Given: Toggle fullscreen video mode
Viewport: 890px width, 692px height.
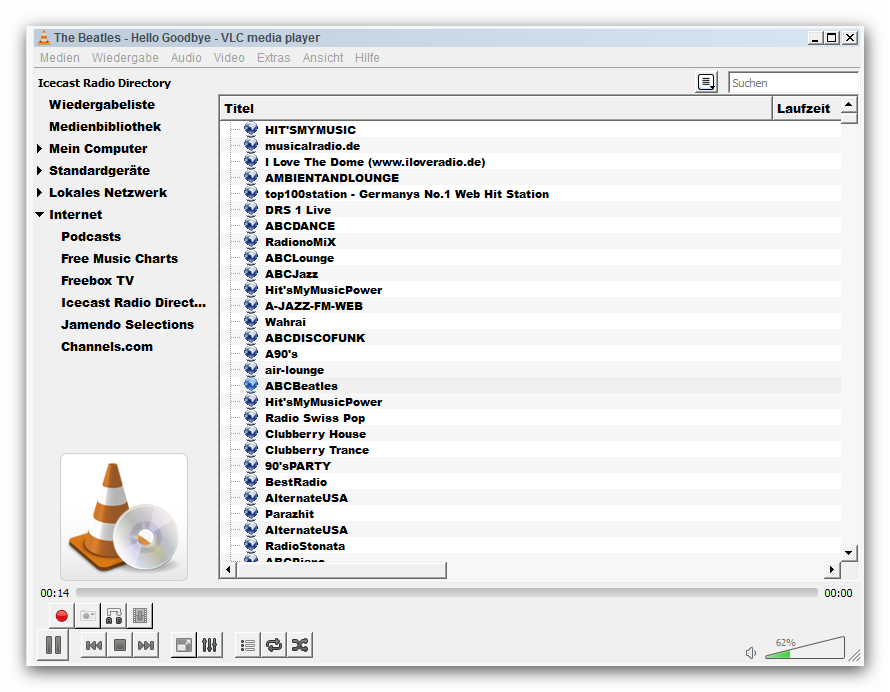Looking at the screenshot, I should point(184,645).
